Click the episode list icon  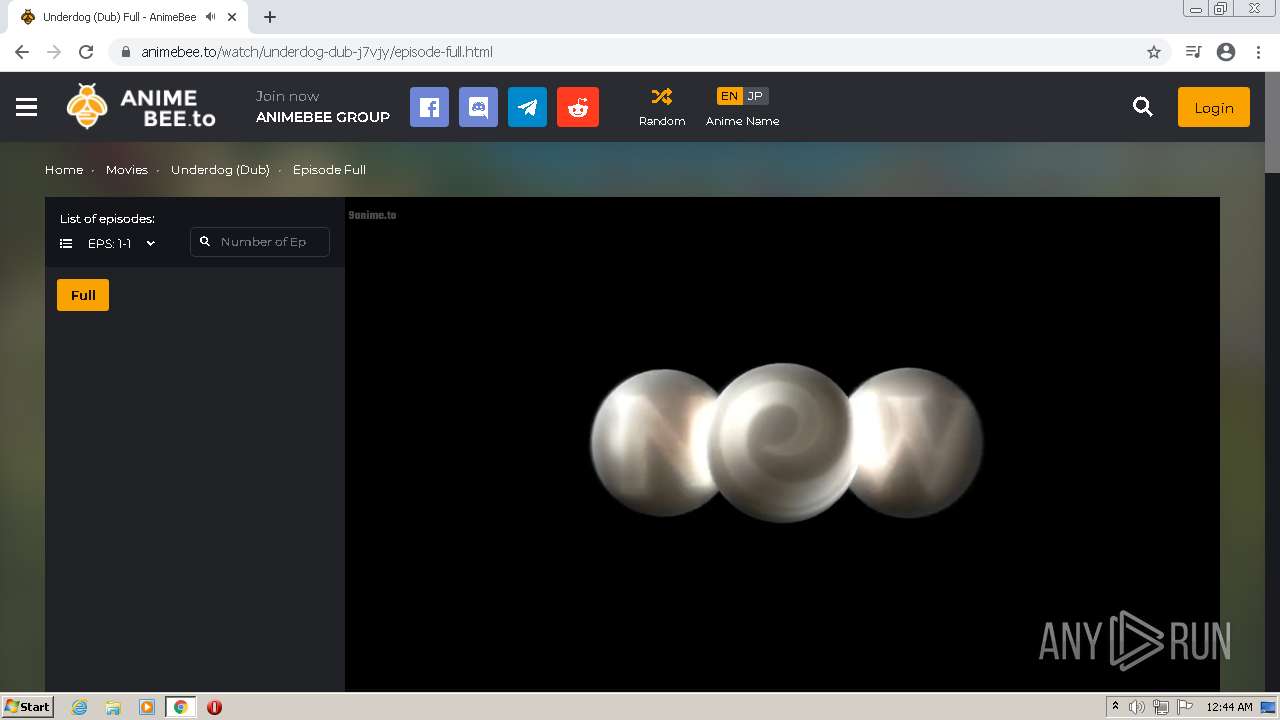[x=66, y=243]
